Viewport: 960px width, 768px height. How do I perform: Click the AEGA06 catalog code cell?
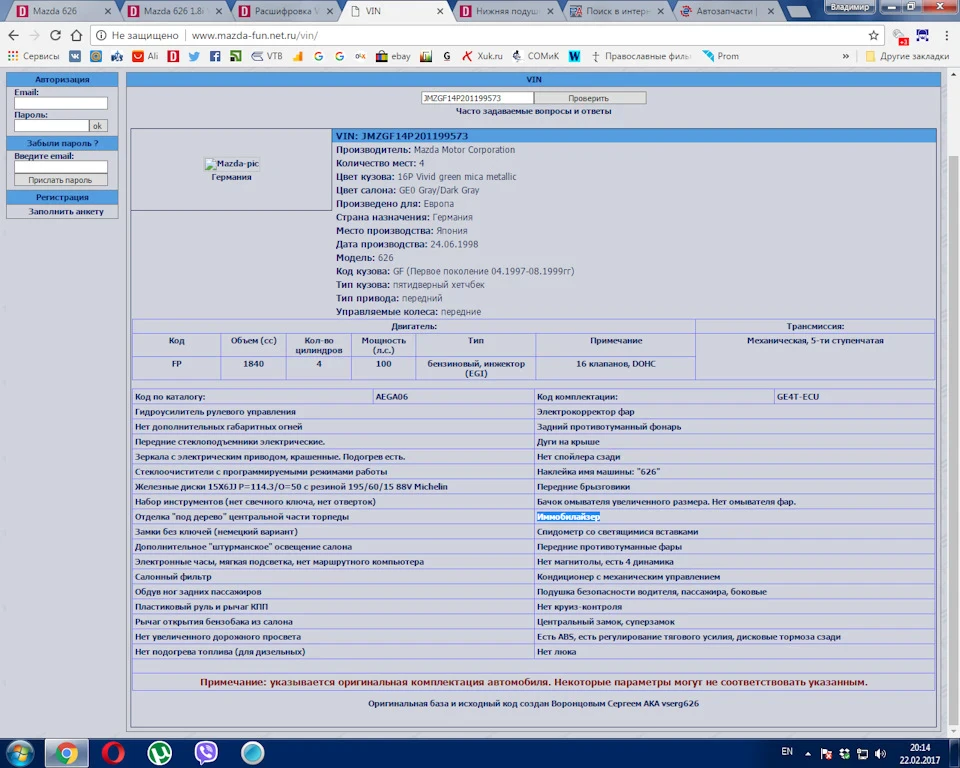point(453,397)
